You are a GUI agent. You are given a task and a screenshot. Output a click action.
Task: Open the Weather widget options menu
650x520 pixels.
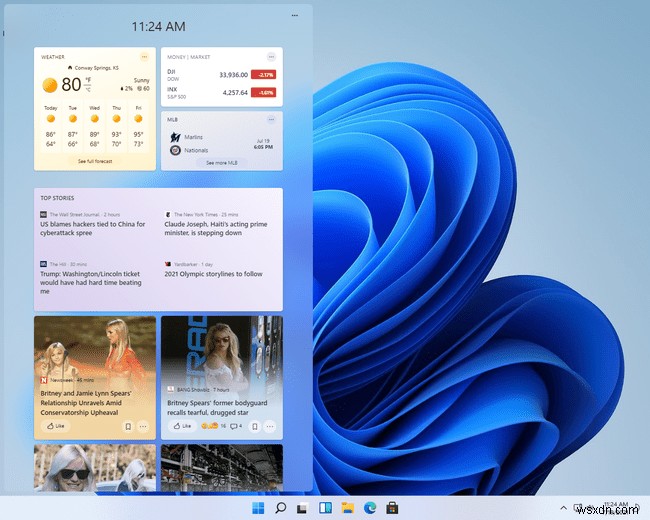coord(144,57)
